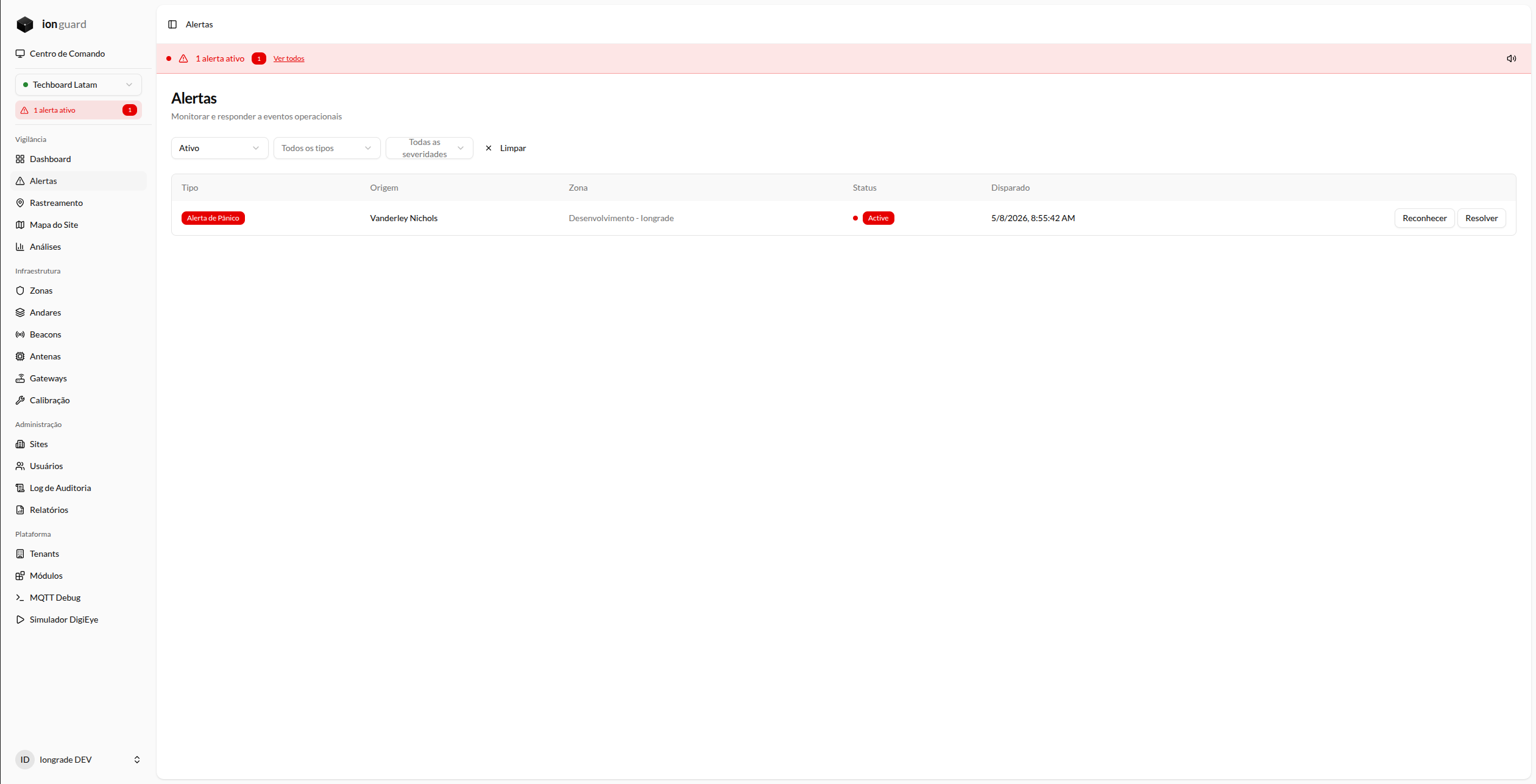1536x784 pixels.
Task: Click the Alerta de Pânico tag
Action: tap(213, 218)
